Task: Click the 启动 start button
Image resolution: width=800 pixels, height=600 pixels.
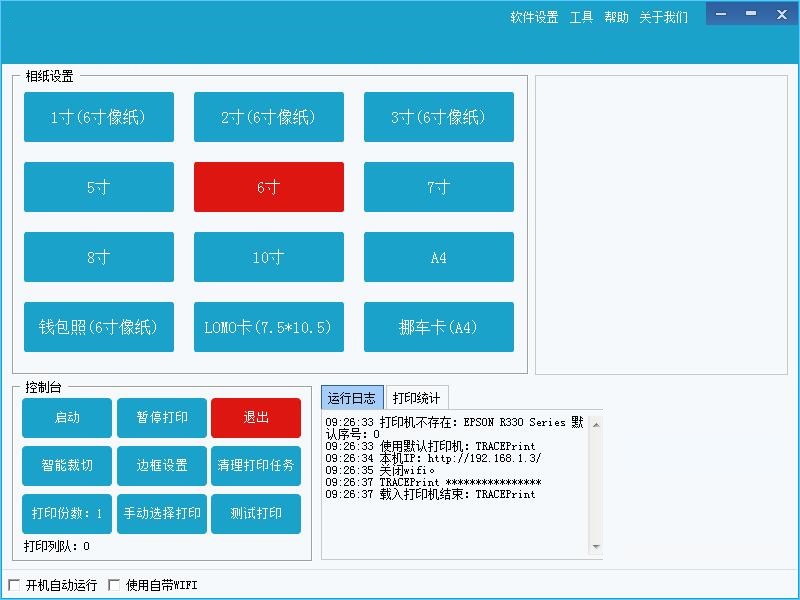Action: 67,418
